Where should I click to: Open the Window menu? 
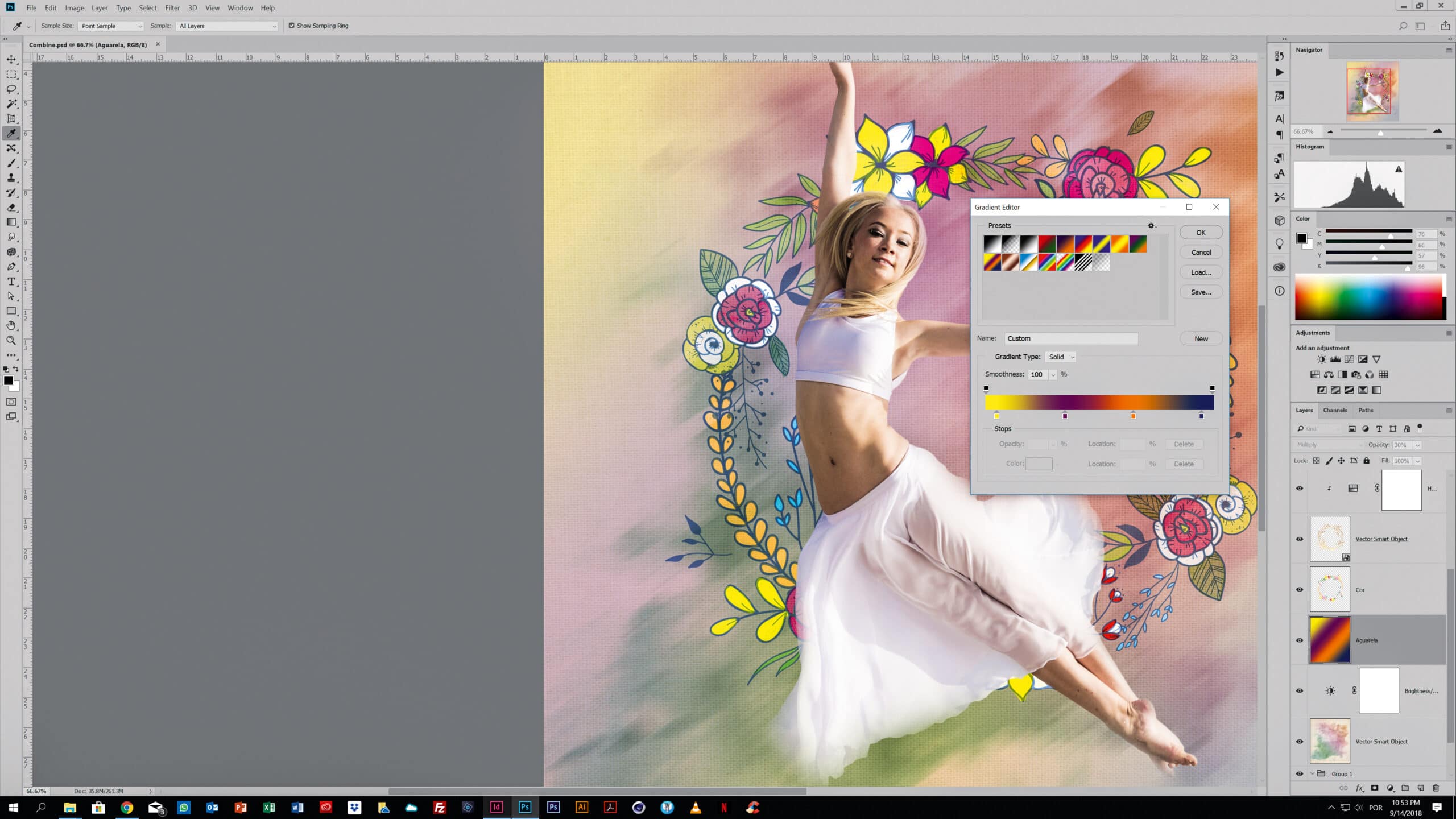(240, 8)
